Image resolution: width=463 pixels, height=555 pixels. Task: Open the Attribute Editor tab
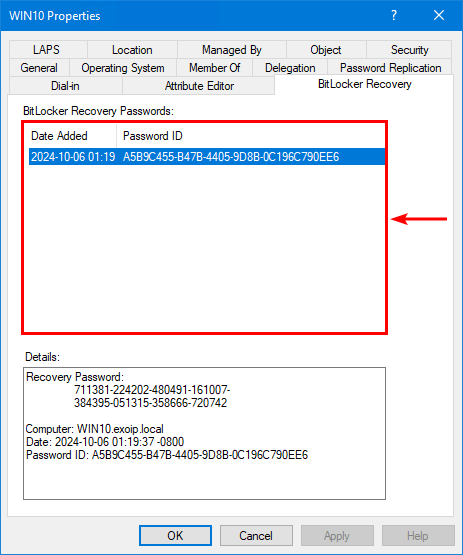199,86
